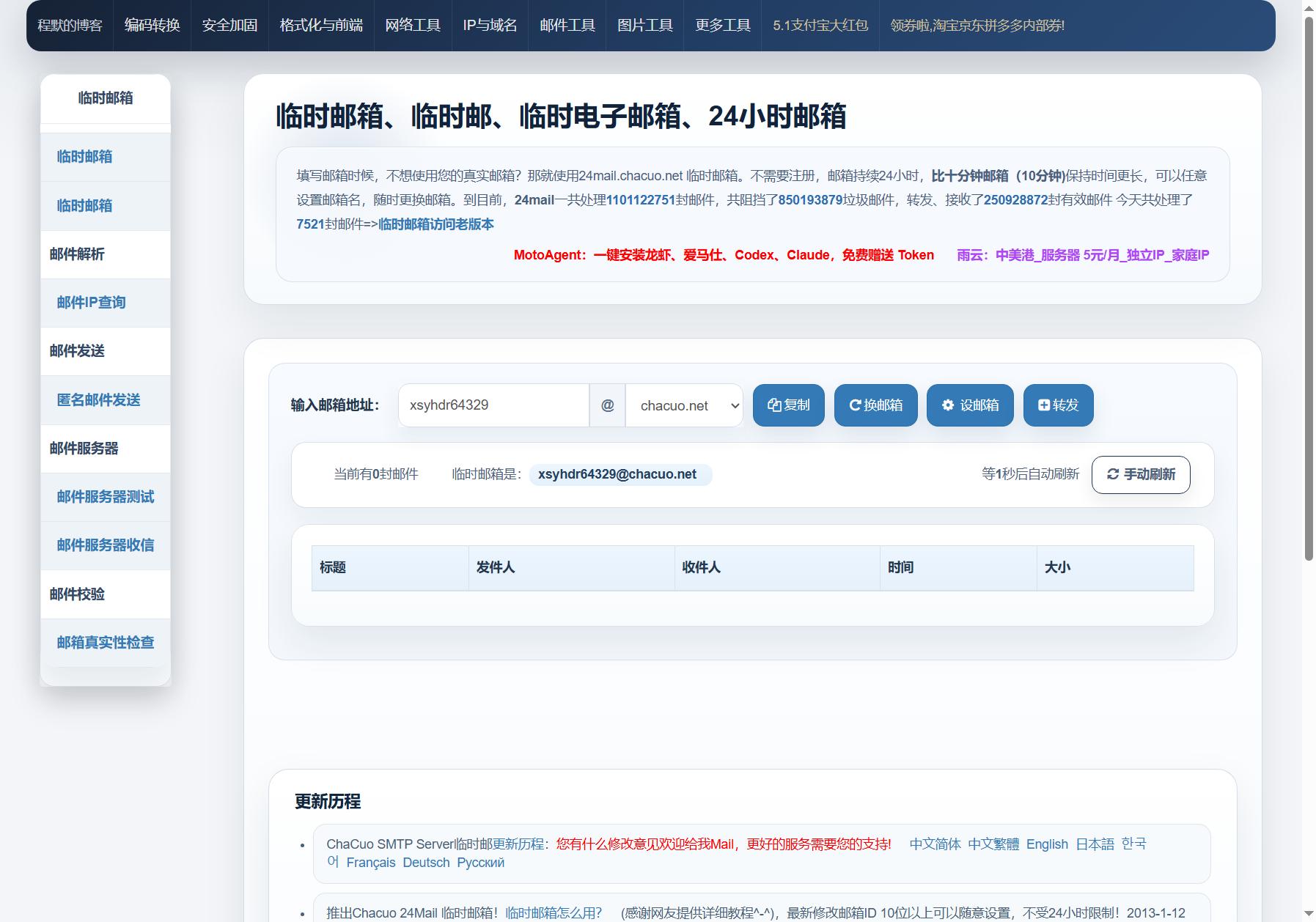Image resolution: width=1316 pixels, height=922 pixels.
Task: Open the 邮件工具 menu in navigation bar
Action: [x=567, y=26]
